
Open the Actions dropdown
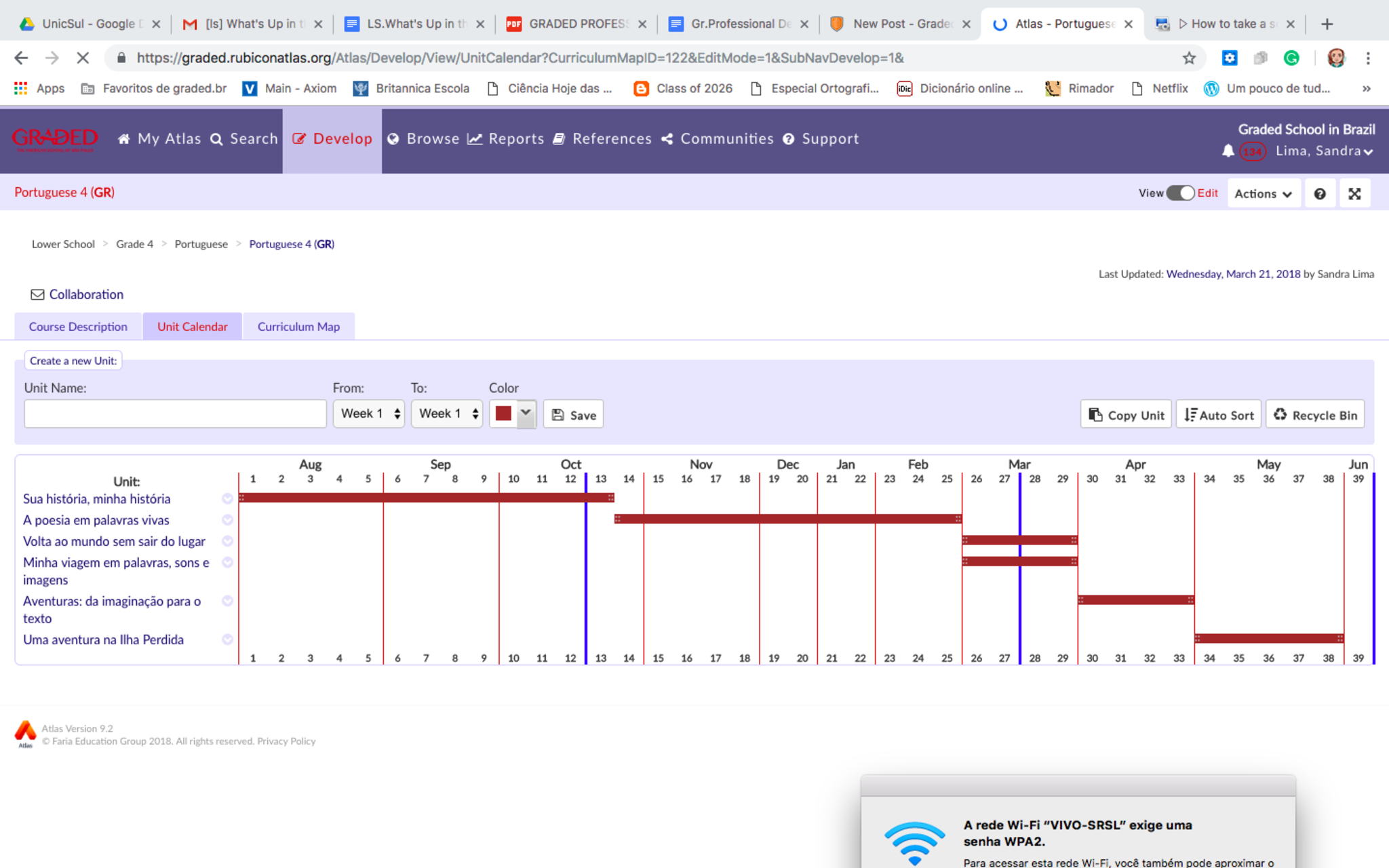click(1262, 194)
